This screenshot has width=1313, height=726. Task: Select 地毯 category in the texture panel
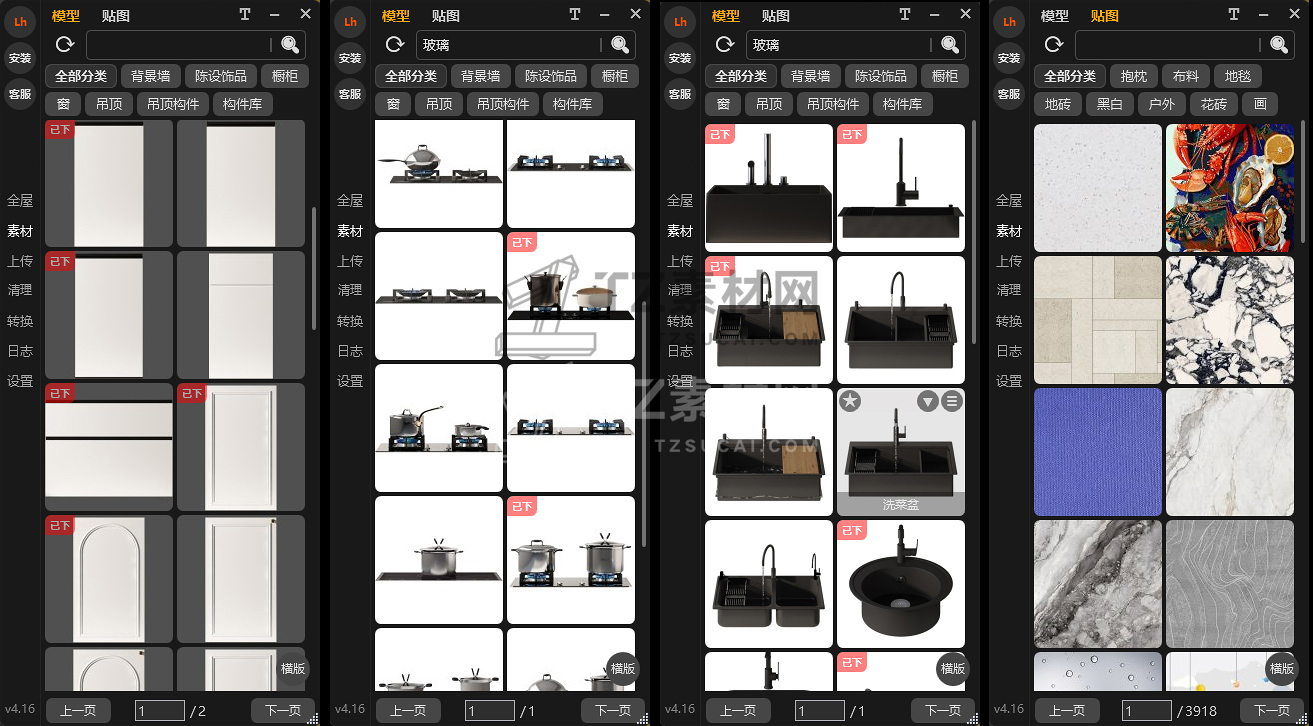(x=1238, y=76)
